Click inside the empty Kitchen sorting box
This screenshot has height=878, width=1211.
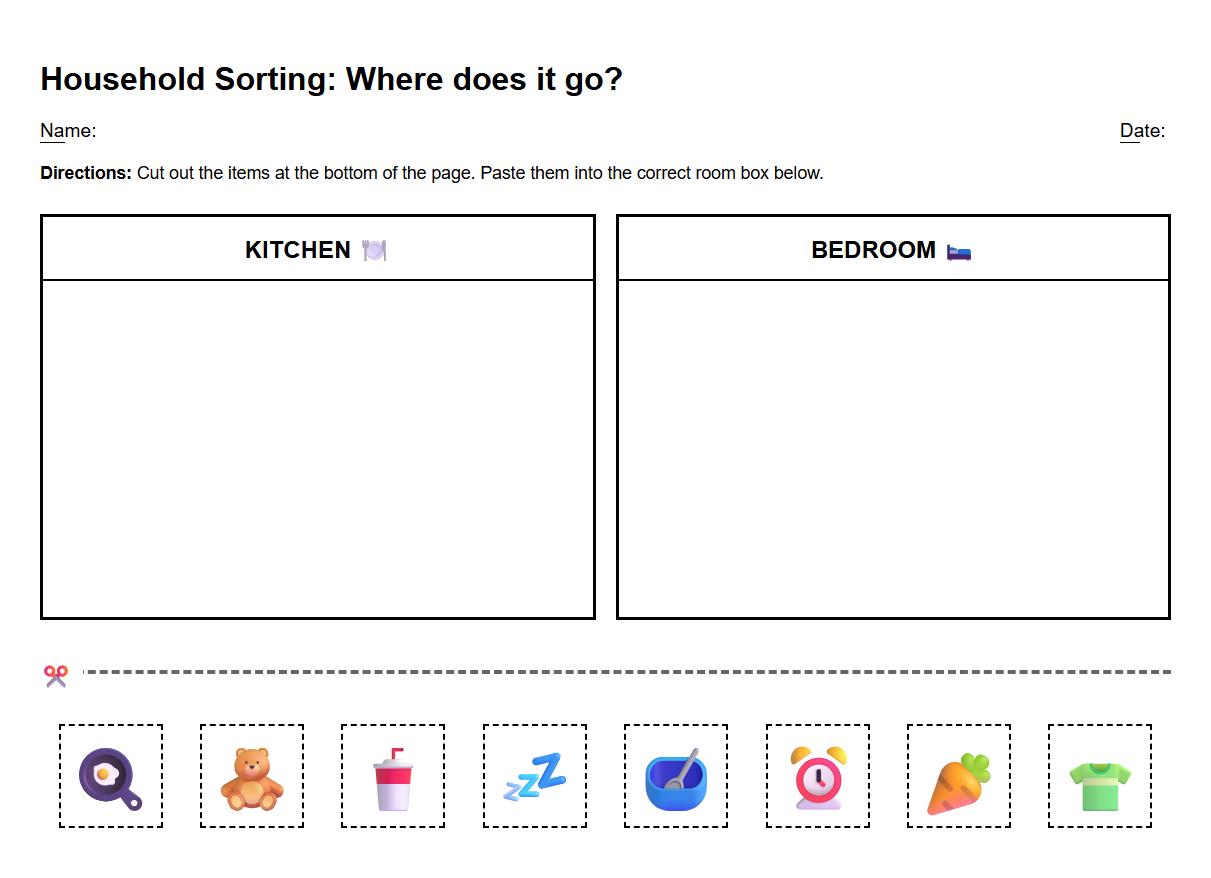click(x=318, y=448)
